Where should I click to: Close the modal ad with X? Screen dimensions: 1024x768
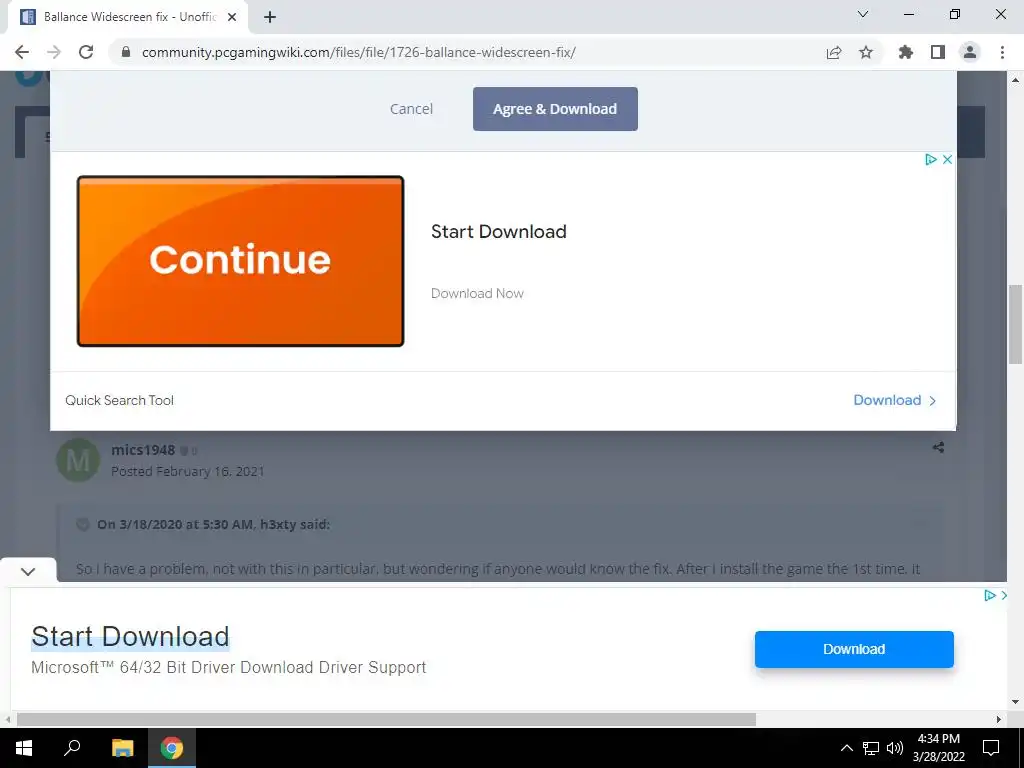(x=947, y=159)
